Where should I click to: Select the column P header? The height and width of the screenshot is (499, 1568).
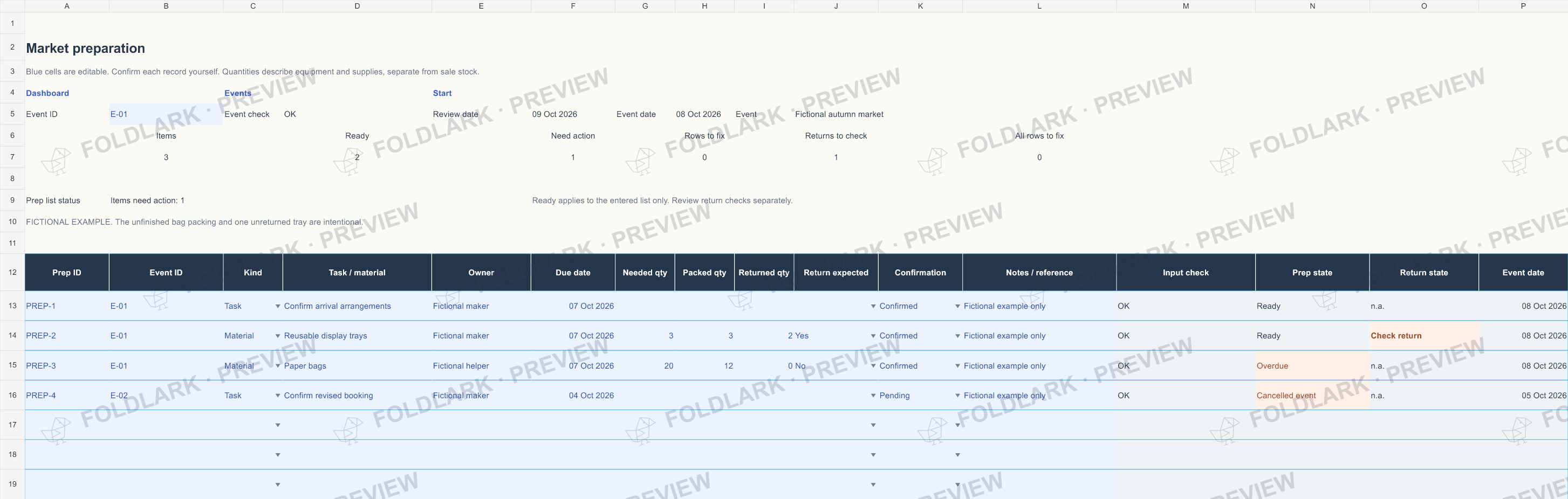(x=1523, y=6)
